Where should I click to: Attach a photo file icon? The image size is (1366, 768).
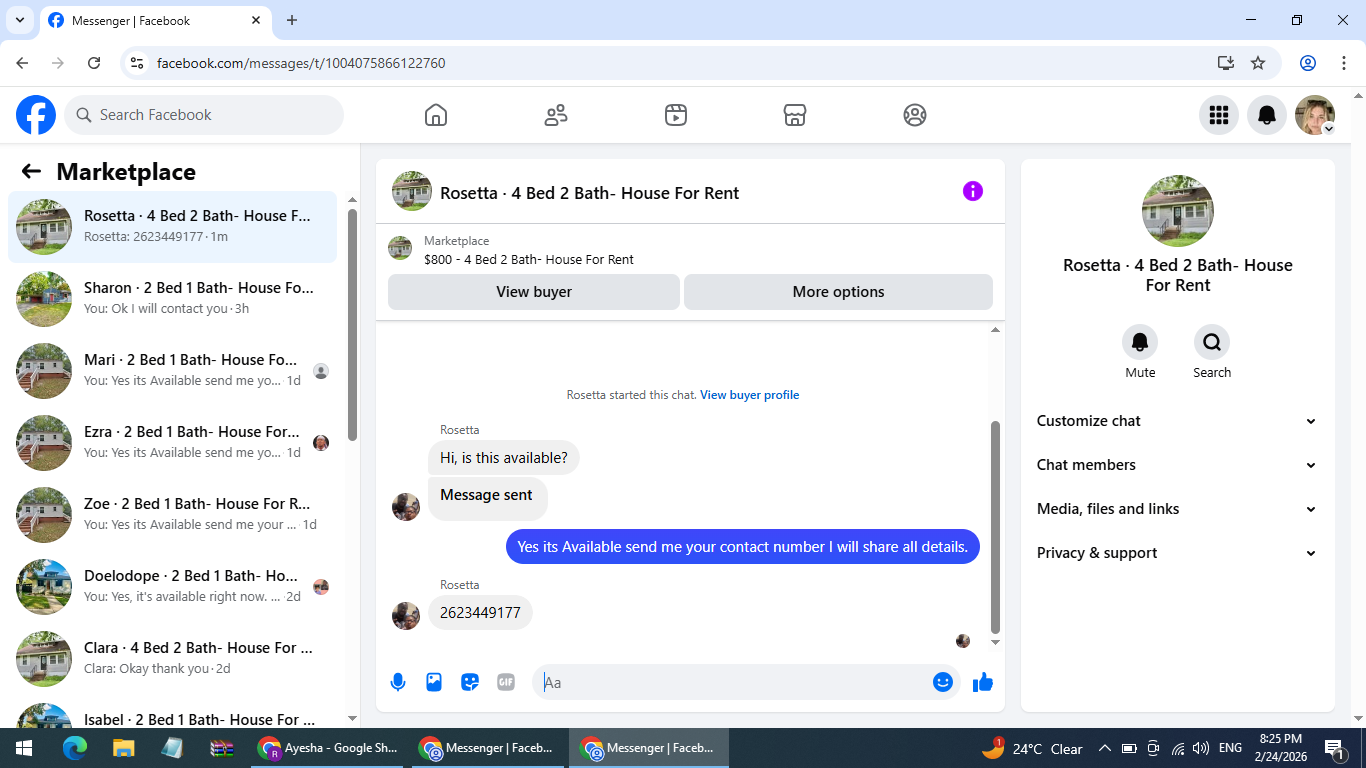click(434, 682)
